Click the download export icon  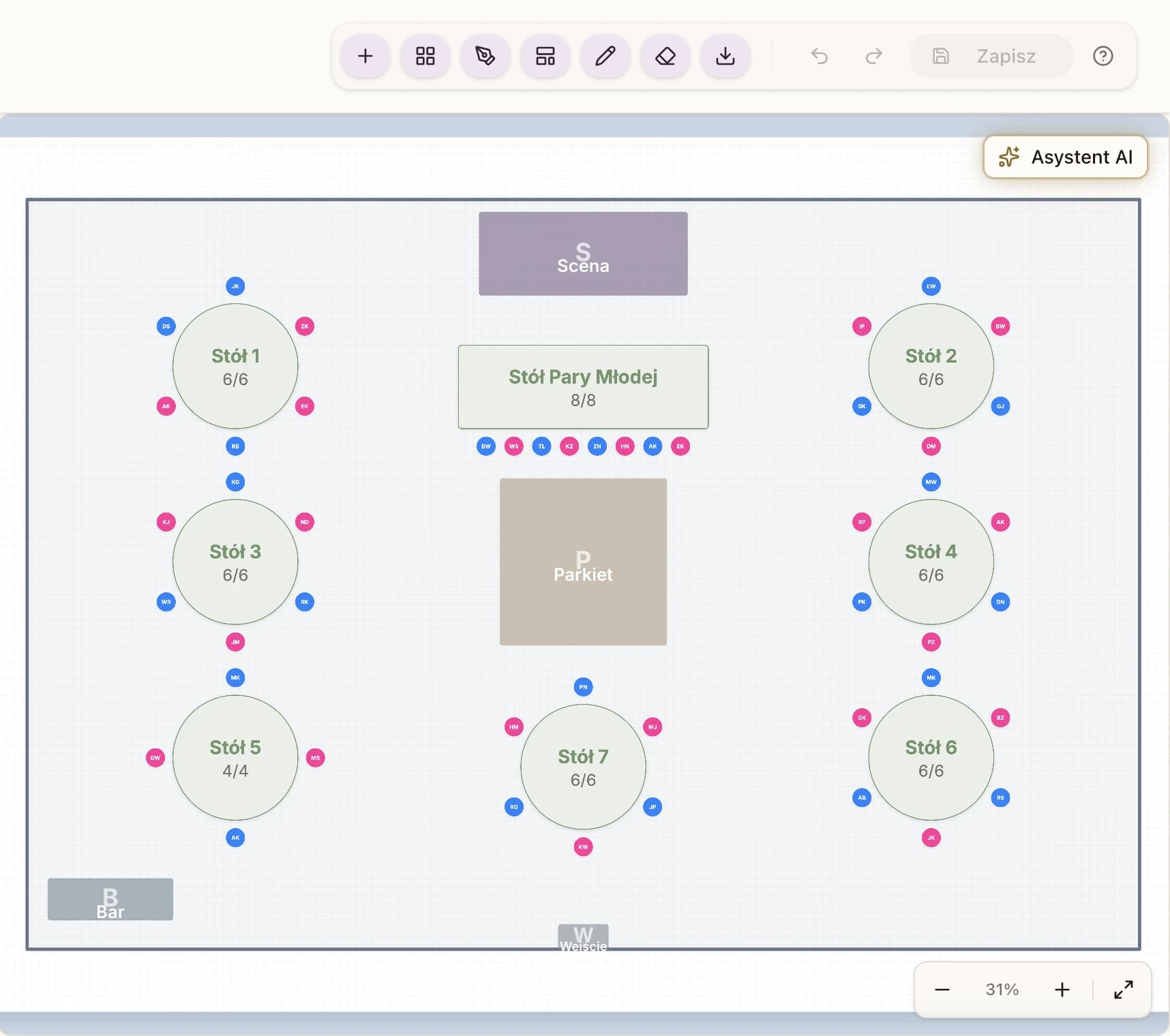pos(725,56)
